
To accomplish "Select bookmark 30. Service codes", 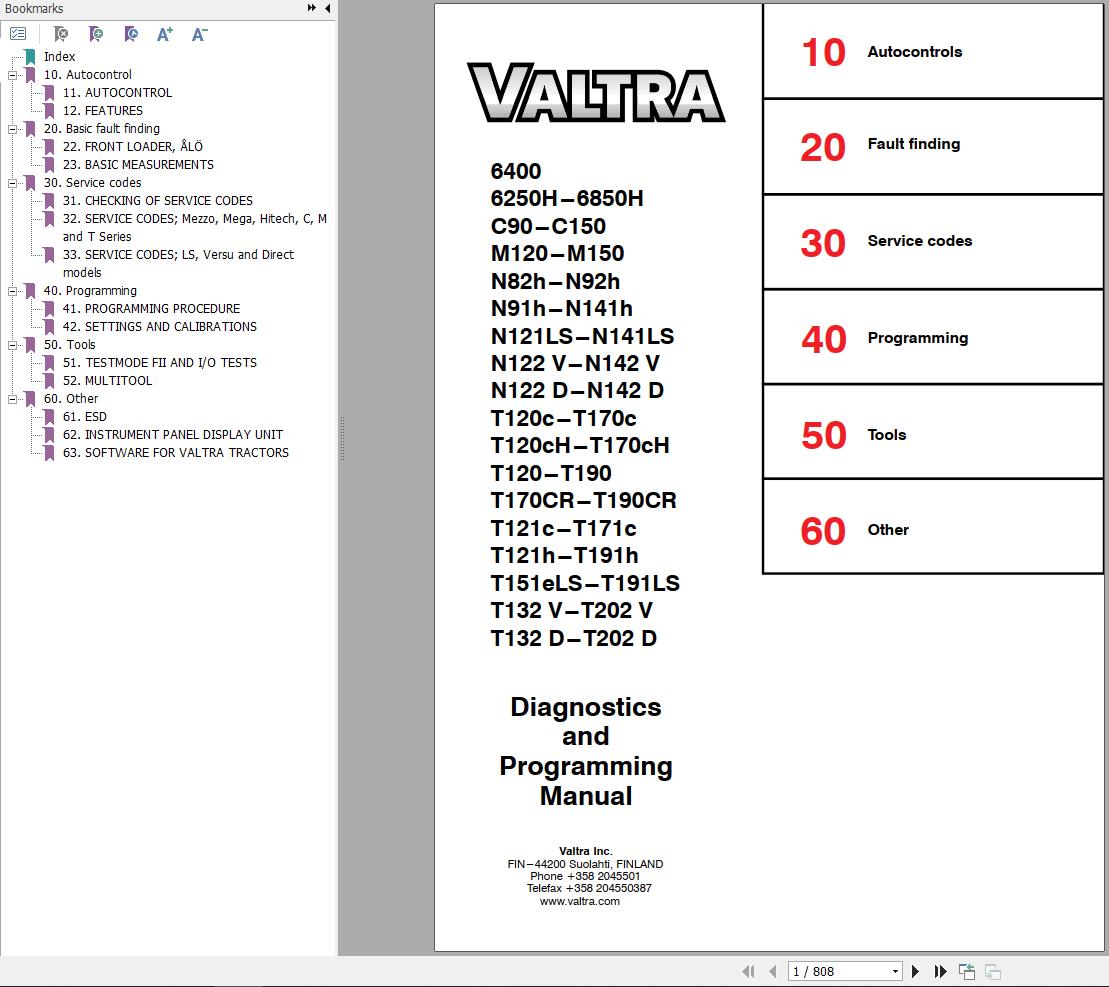I will [93, 182].
